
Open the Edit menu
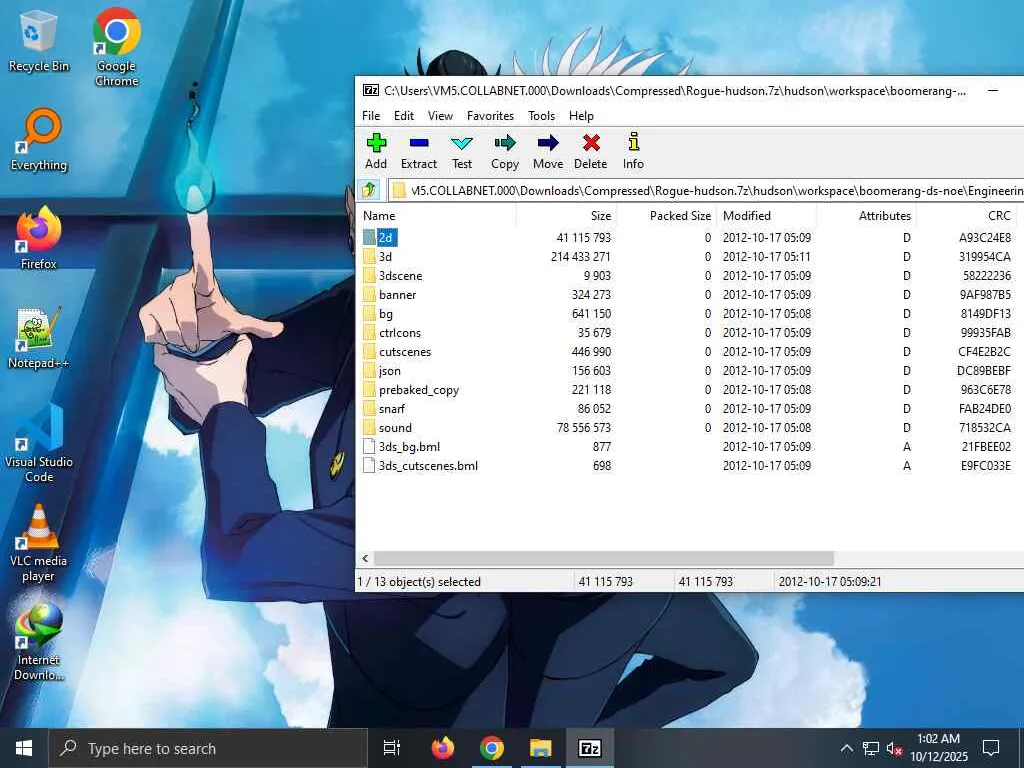(404, 116)
